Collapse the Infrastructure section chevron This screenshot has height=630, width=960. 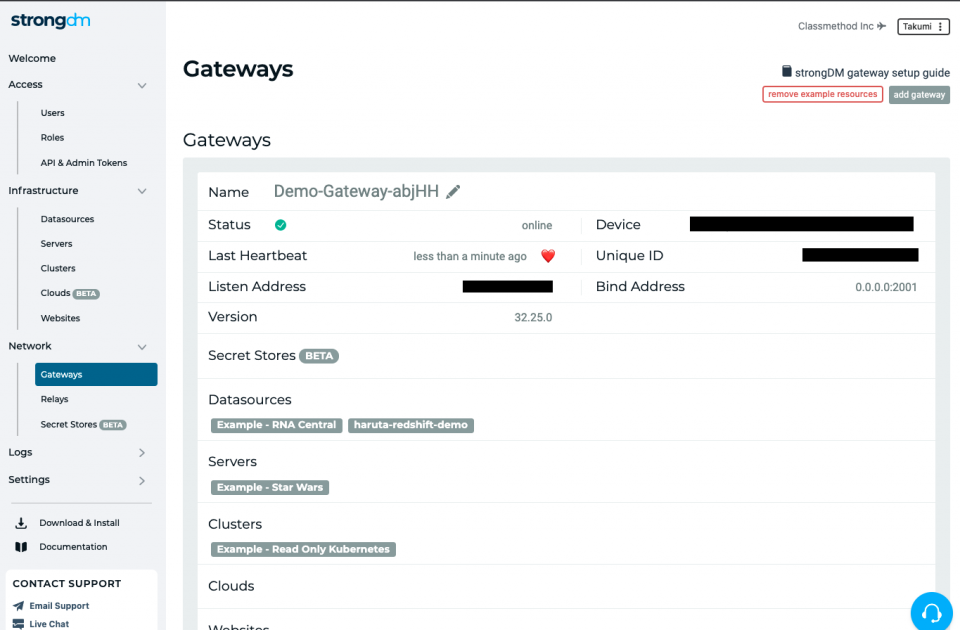tap(142, 191)
